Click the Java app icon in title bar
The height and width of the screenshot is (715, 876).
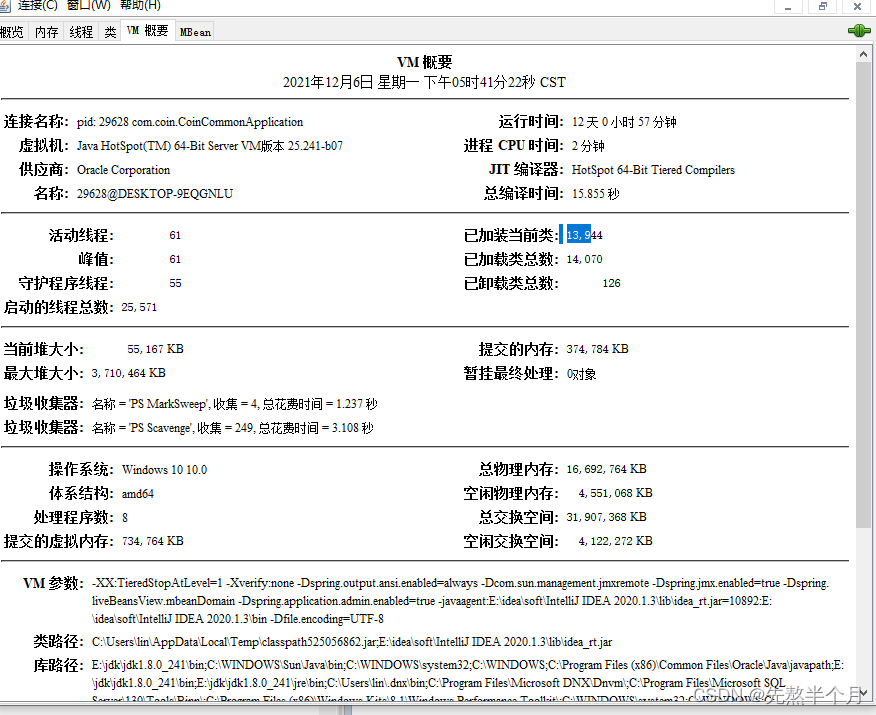(4, 5)
